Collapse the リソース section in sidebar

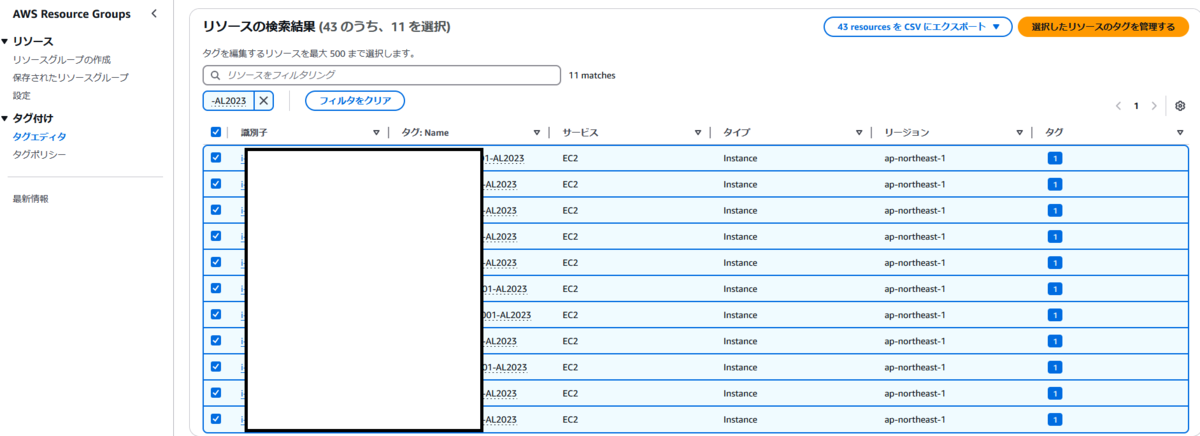coord(5,41)
